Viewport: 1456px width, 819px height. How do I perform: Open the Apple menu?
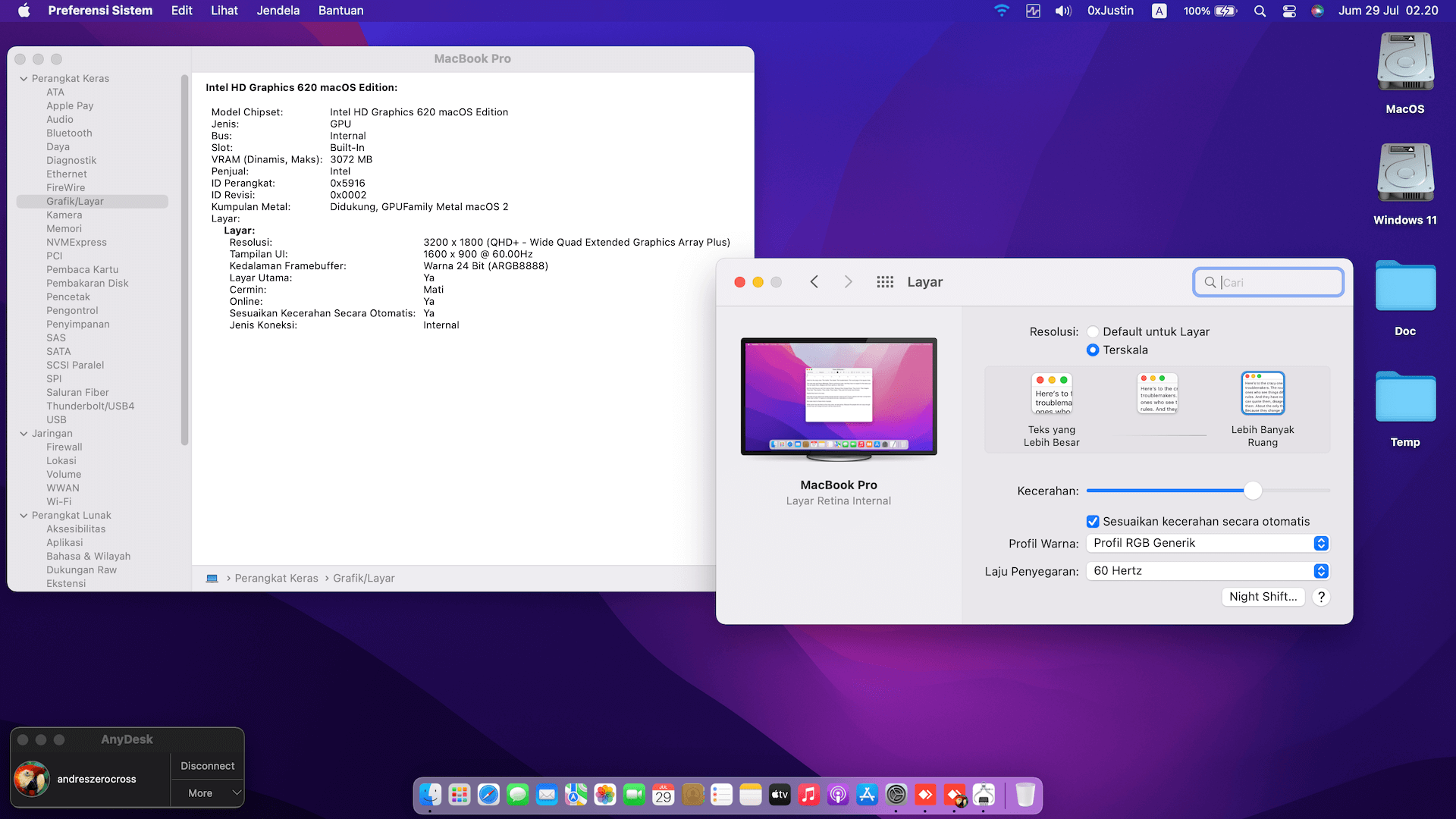point(24,11)
